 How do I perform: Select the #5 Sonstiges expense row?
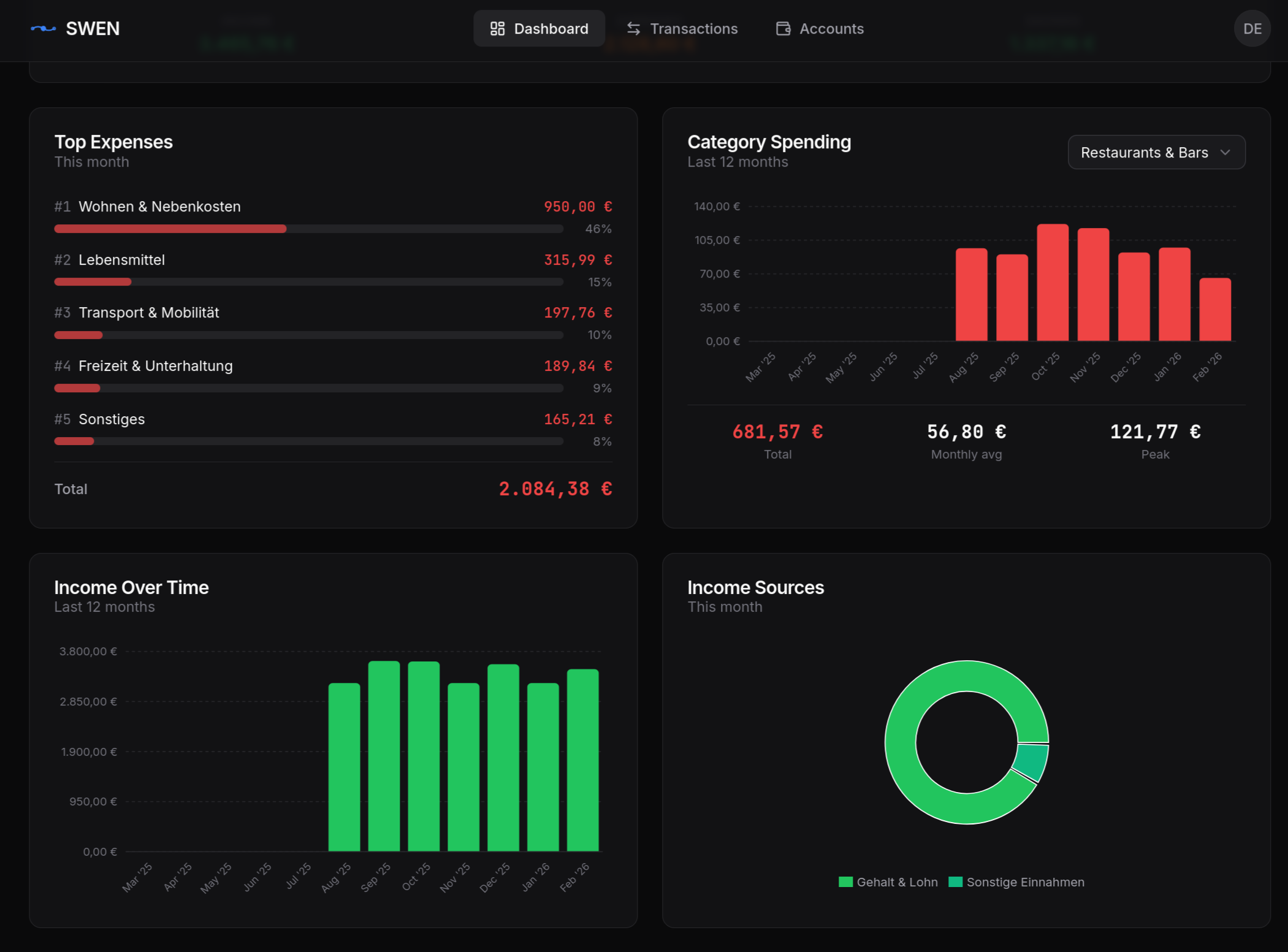click(112, 419)
